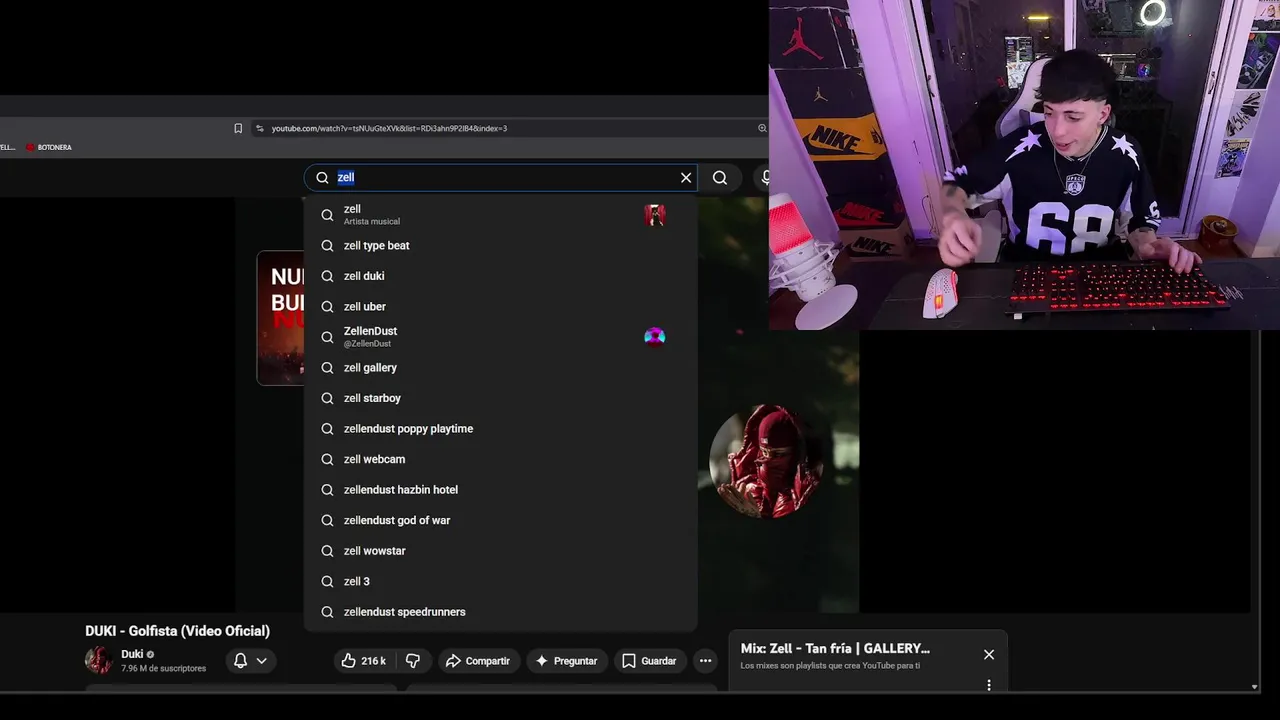Click the Preguntar button
Screen dimensions: 1280x720
(566, 661)
